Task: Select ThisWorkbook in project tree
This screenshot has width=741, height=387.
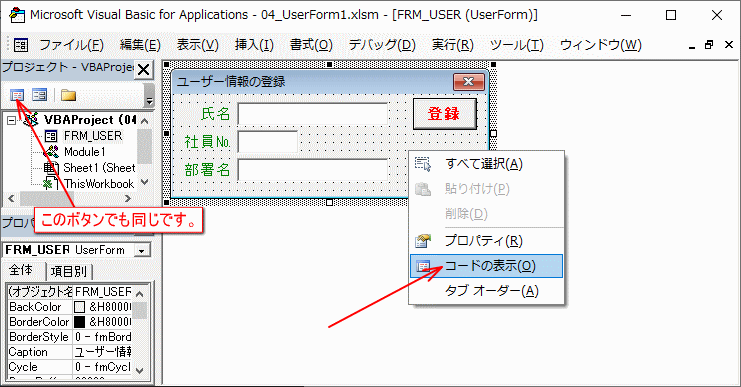Action: coord(99,184)
